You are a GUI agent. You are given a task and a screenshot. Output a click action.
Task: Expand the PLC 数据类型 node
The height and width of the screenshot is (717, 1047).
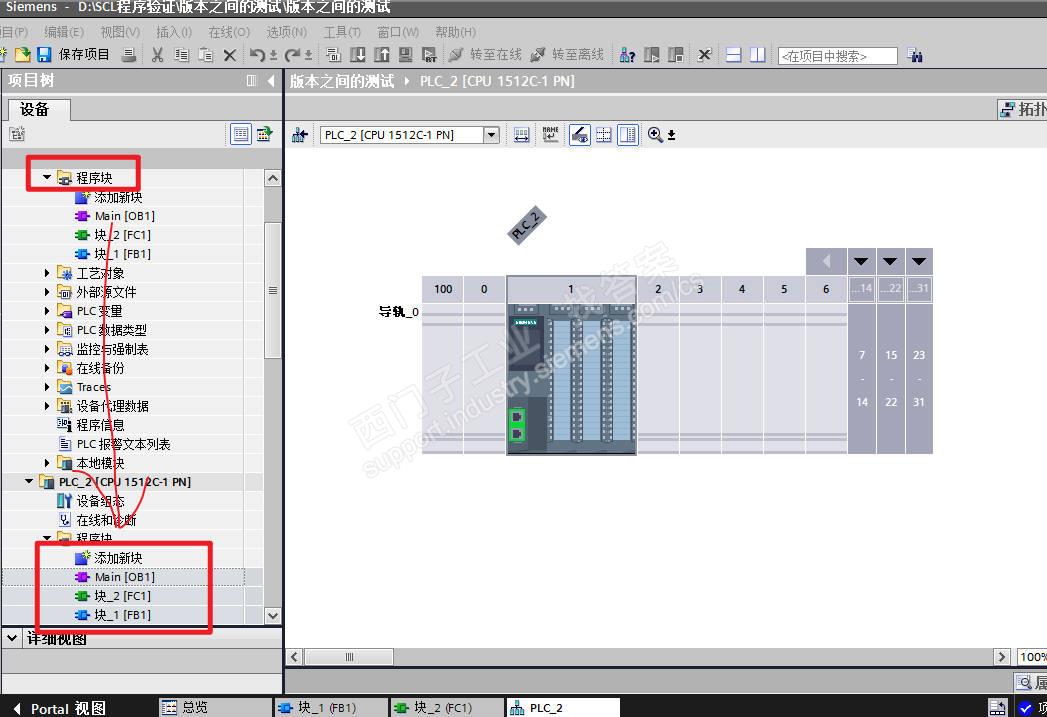[47, 330]
